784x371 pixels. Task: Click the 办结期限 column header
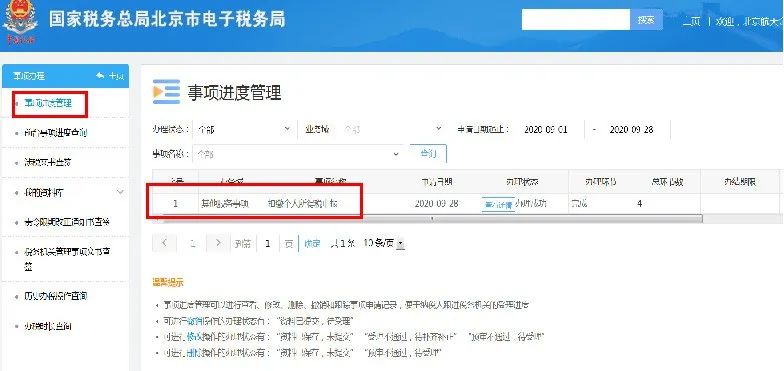pyautogui.click(x=740, y=182)
